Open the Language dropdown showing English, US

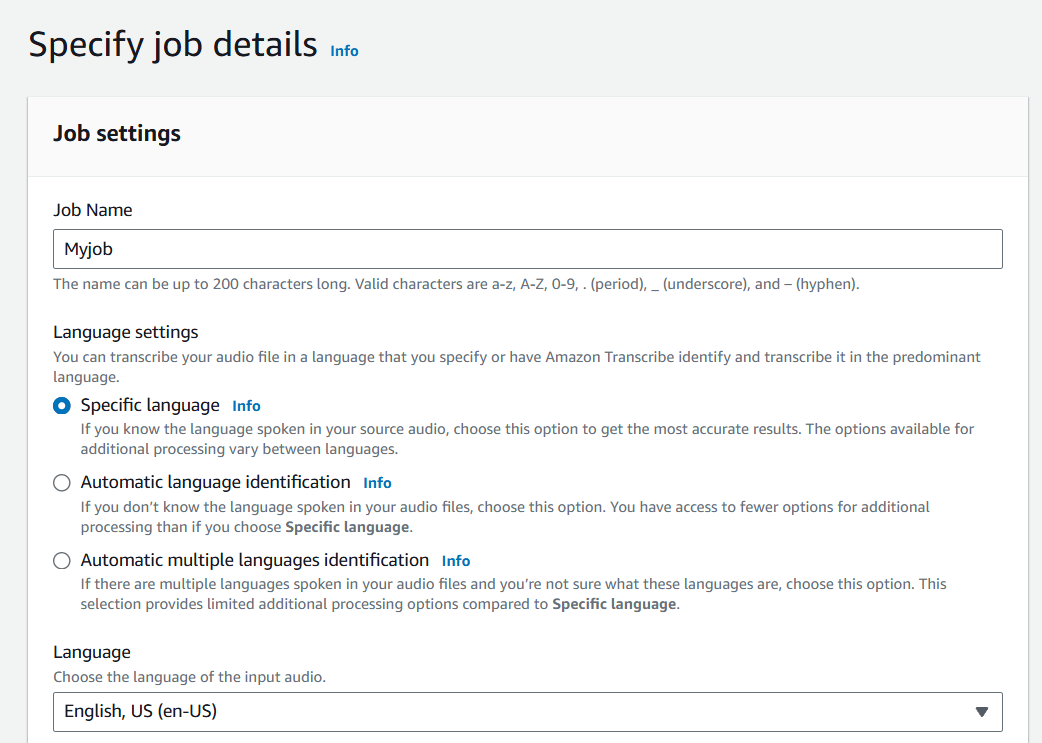click(x=528, y=712)
